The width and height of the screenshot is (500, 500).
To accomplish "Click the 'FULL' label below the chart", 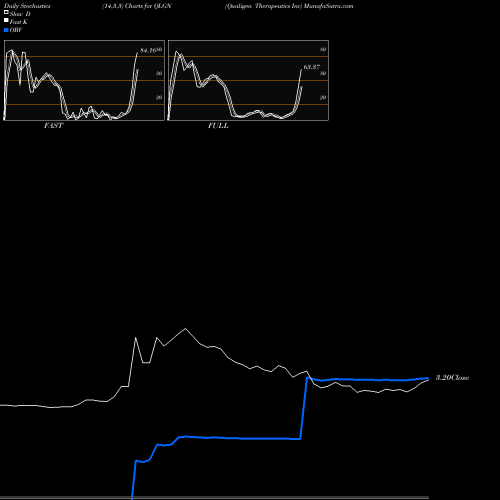I will pos(218,126).
